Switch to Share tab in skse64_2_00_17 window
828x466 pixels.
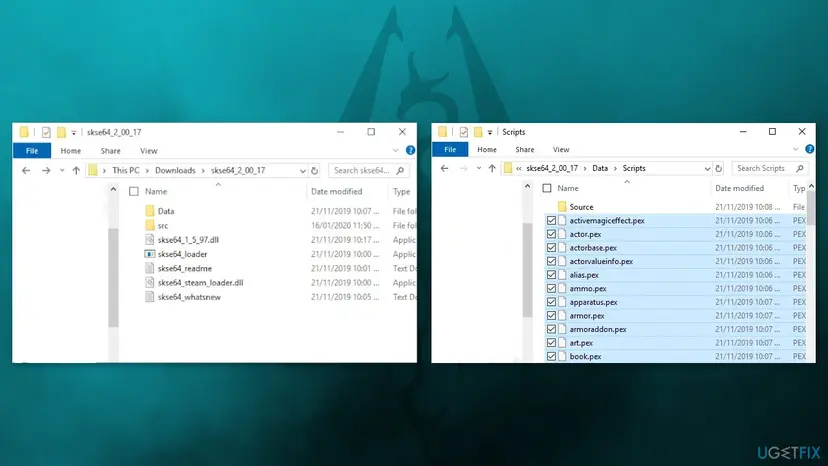pos(110,151)
